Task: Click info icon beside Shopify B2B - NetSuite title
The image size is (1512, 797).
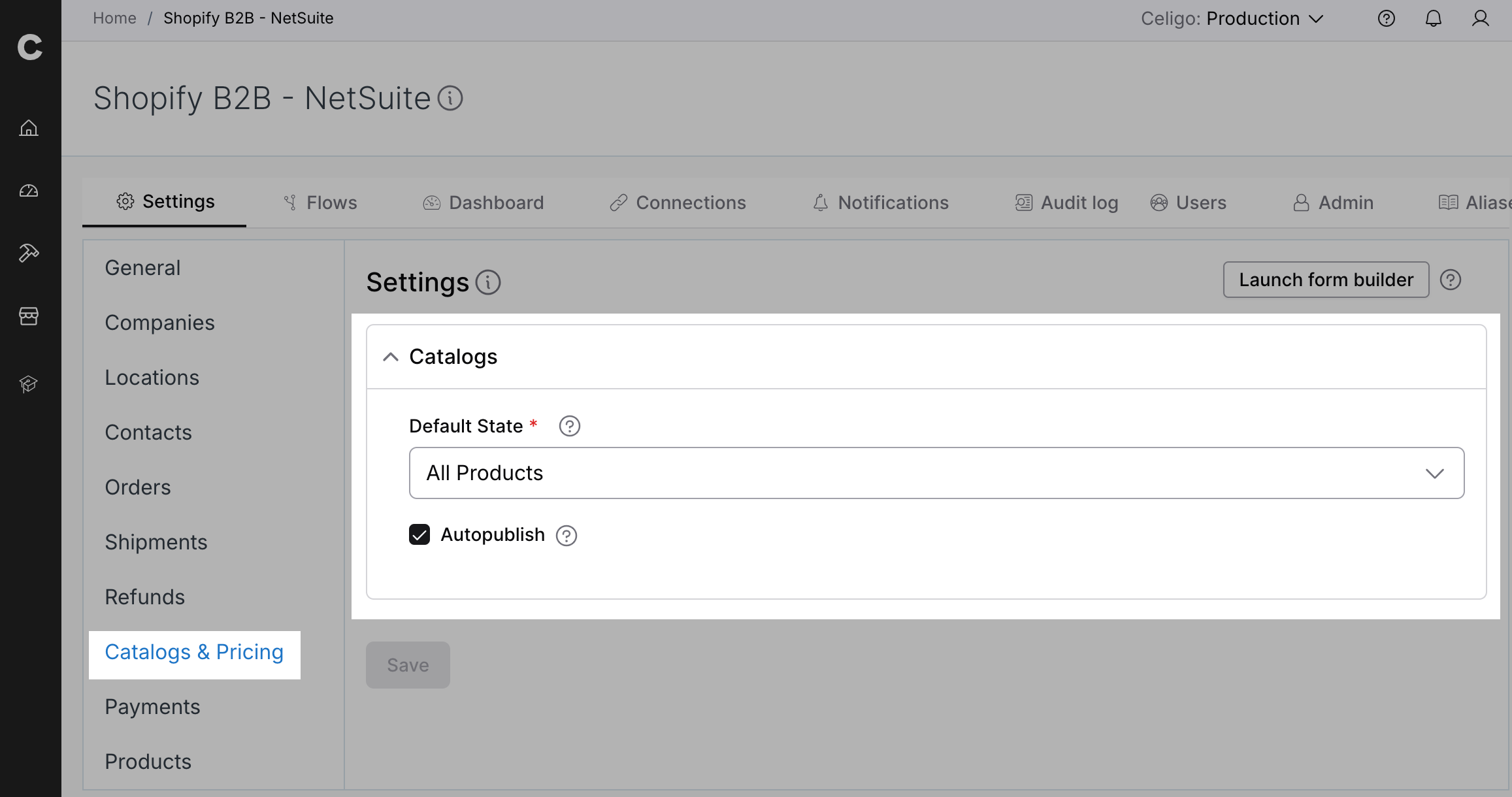Action: pos(450,99)
